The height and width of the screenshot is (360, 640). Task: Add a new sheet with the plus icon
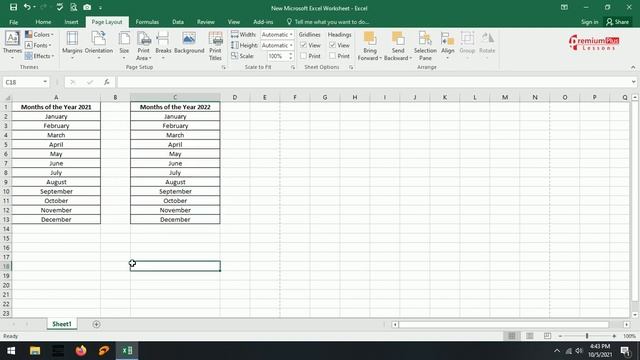pos(96,324)
